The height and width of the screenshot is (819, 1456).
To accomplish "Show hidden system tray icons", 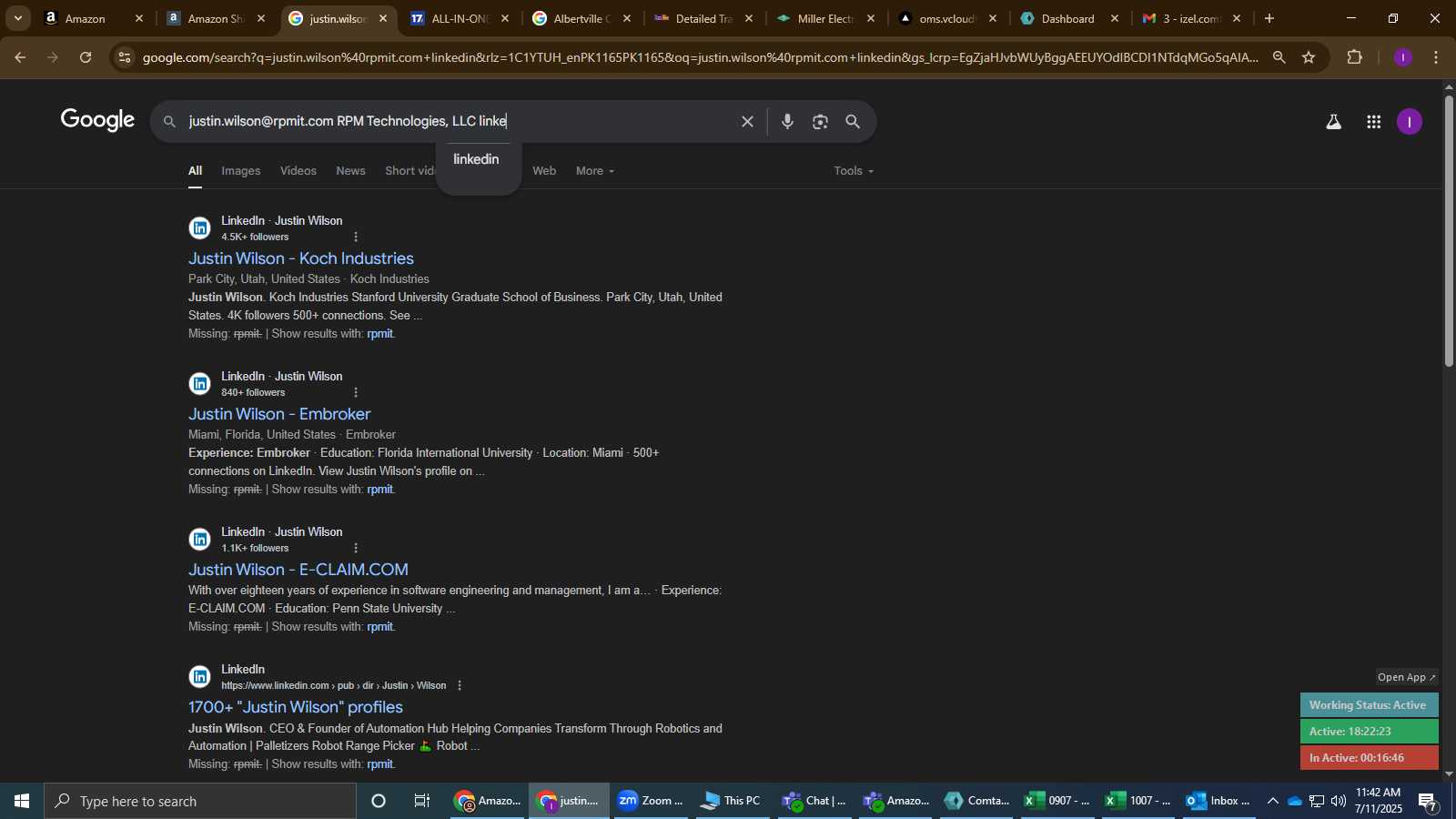I will tap(1272, 801).
